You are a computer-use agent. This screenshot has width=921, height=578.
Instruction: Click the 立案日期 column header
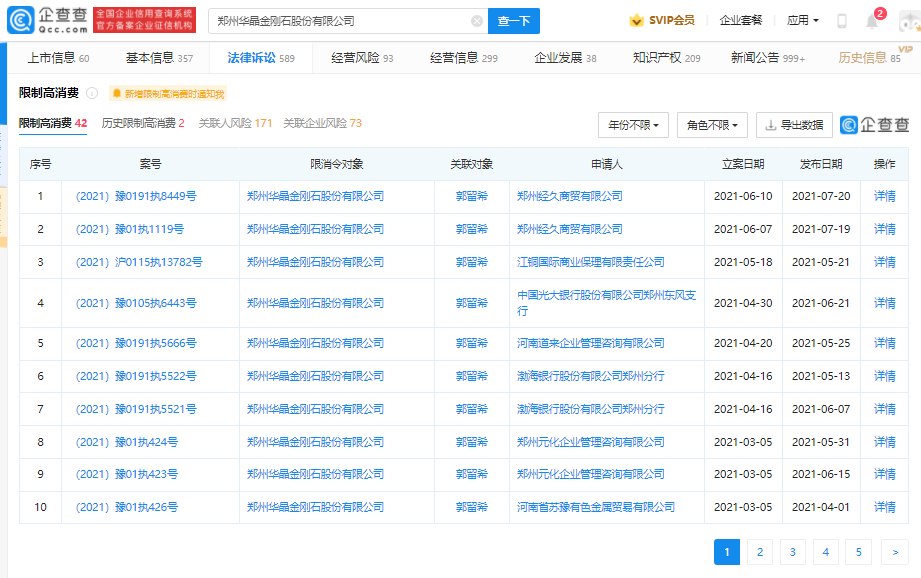743,164
